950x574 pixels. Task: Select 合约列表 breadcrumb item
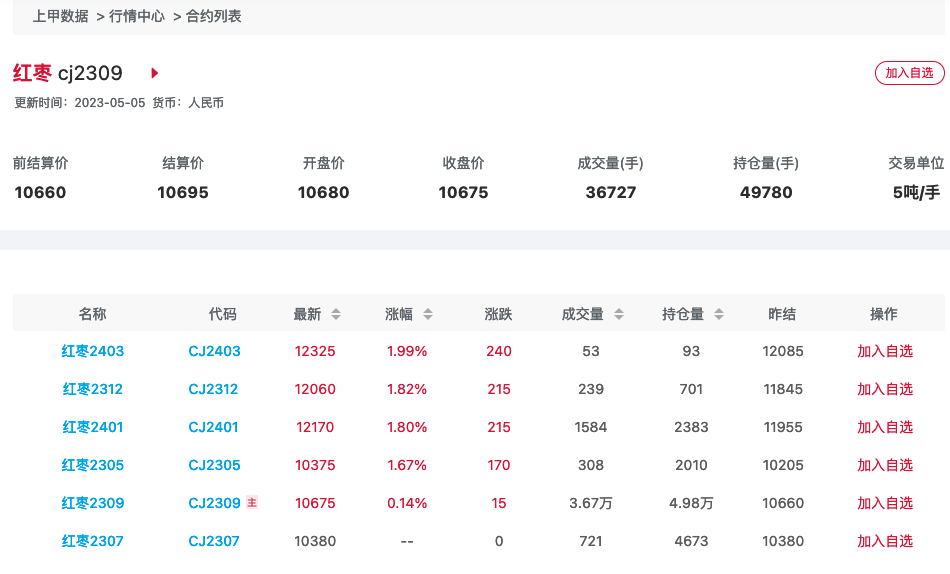tap(213, 16)
